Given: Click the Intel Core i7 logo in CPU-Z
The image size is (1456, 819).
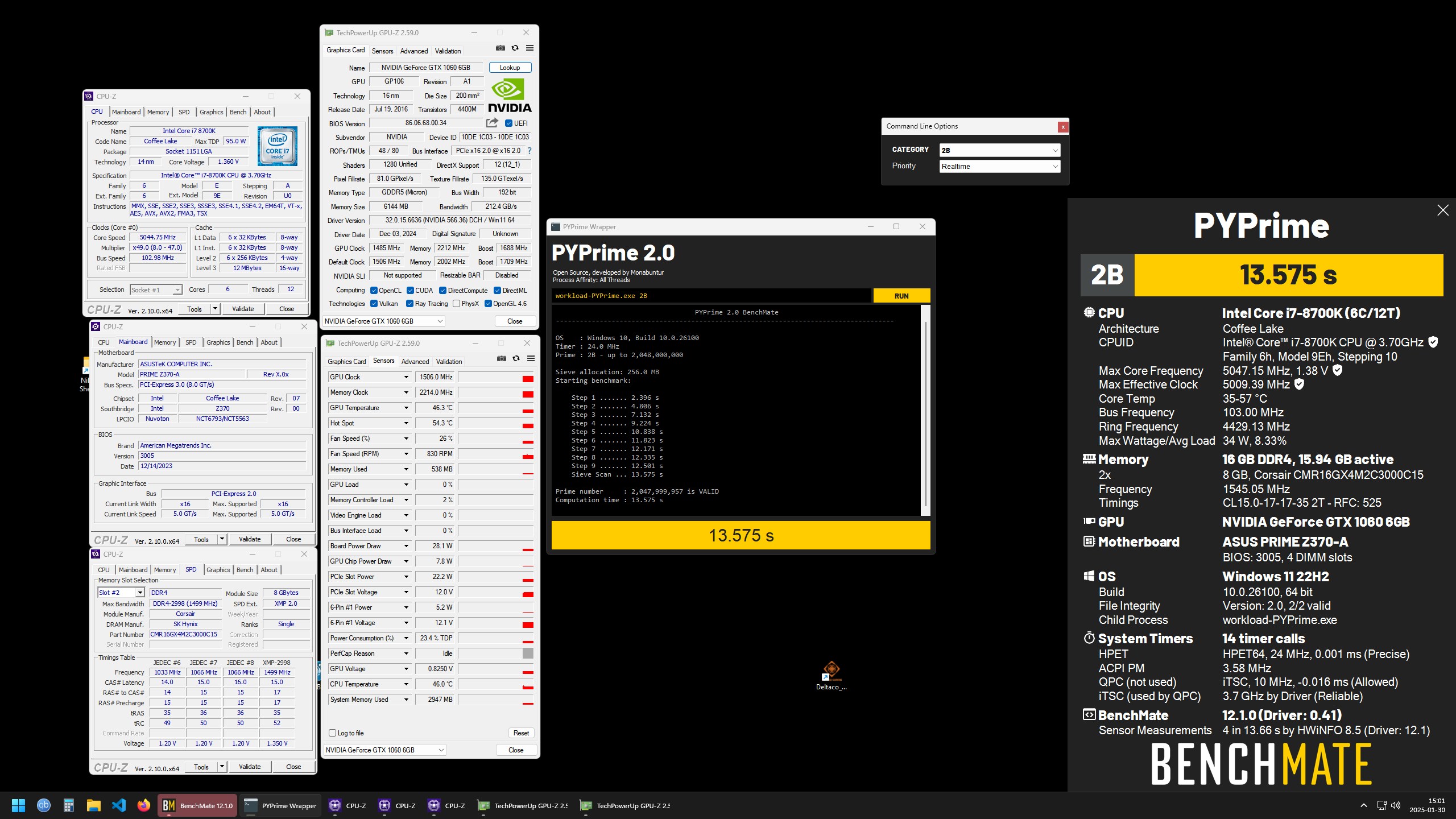Looking at the screenshot, I should tap(278, 147).
